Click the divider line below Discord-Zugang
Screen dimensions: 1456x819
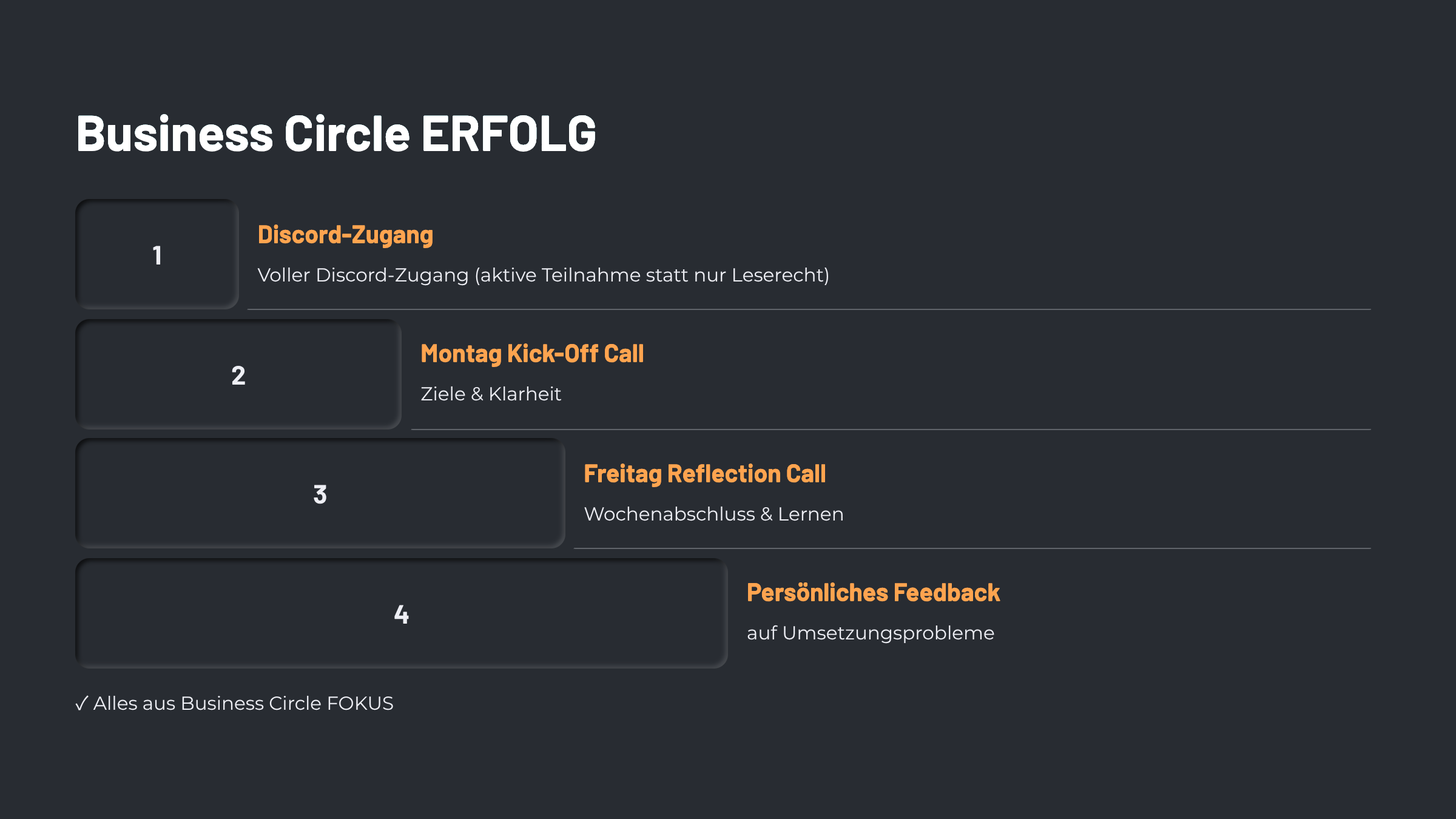(x=809, y=309)
